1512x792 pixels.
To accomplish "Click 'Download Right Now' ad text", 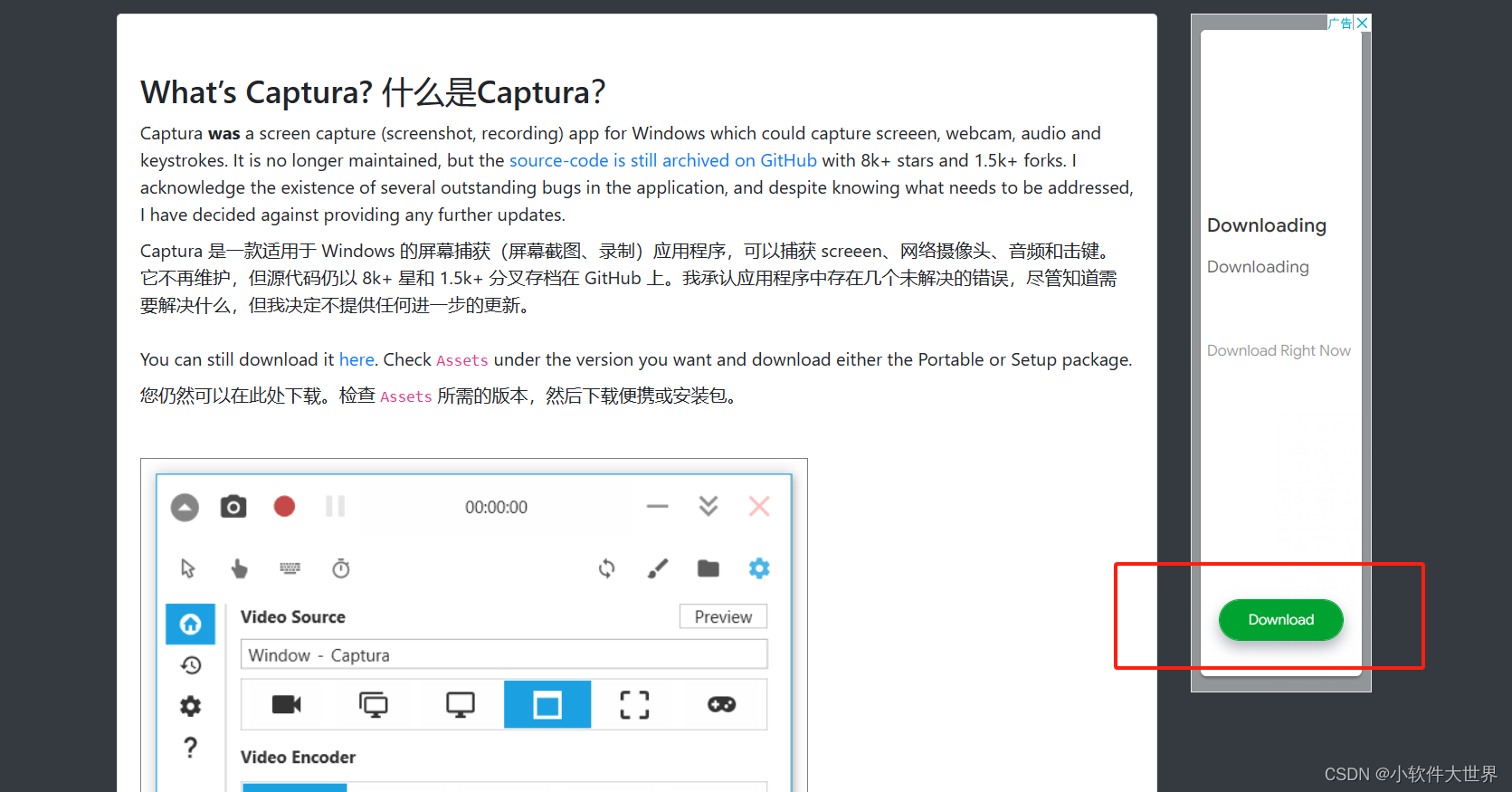I will click(x=1279, y=350).
